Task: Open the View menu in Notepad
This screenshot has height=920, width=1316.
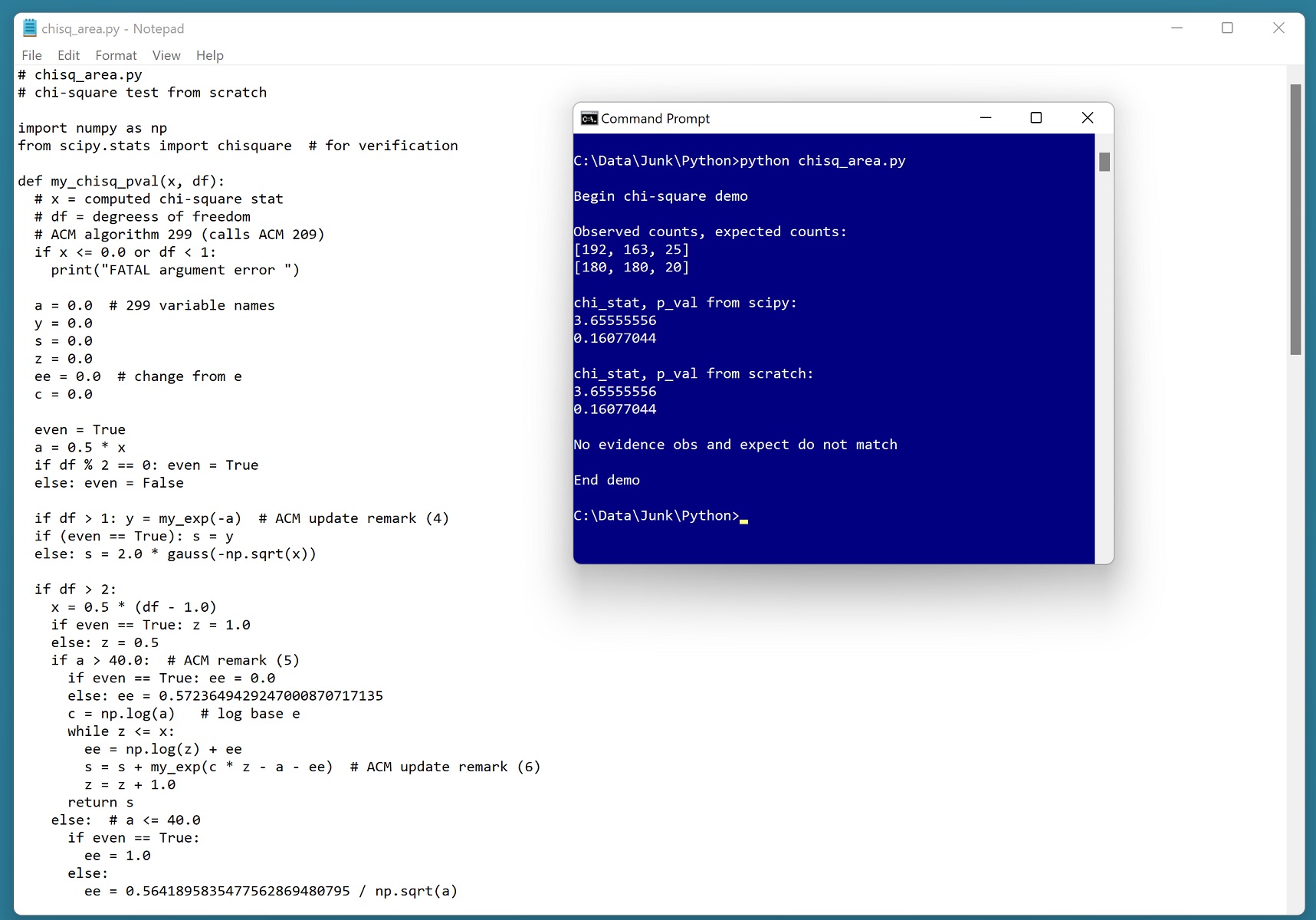Action: pos(166,55)
